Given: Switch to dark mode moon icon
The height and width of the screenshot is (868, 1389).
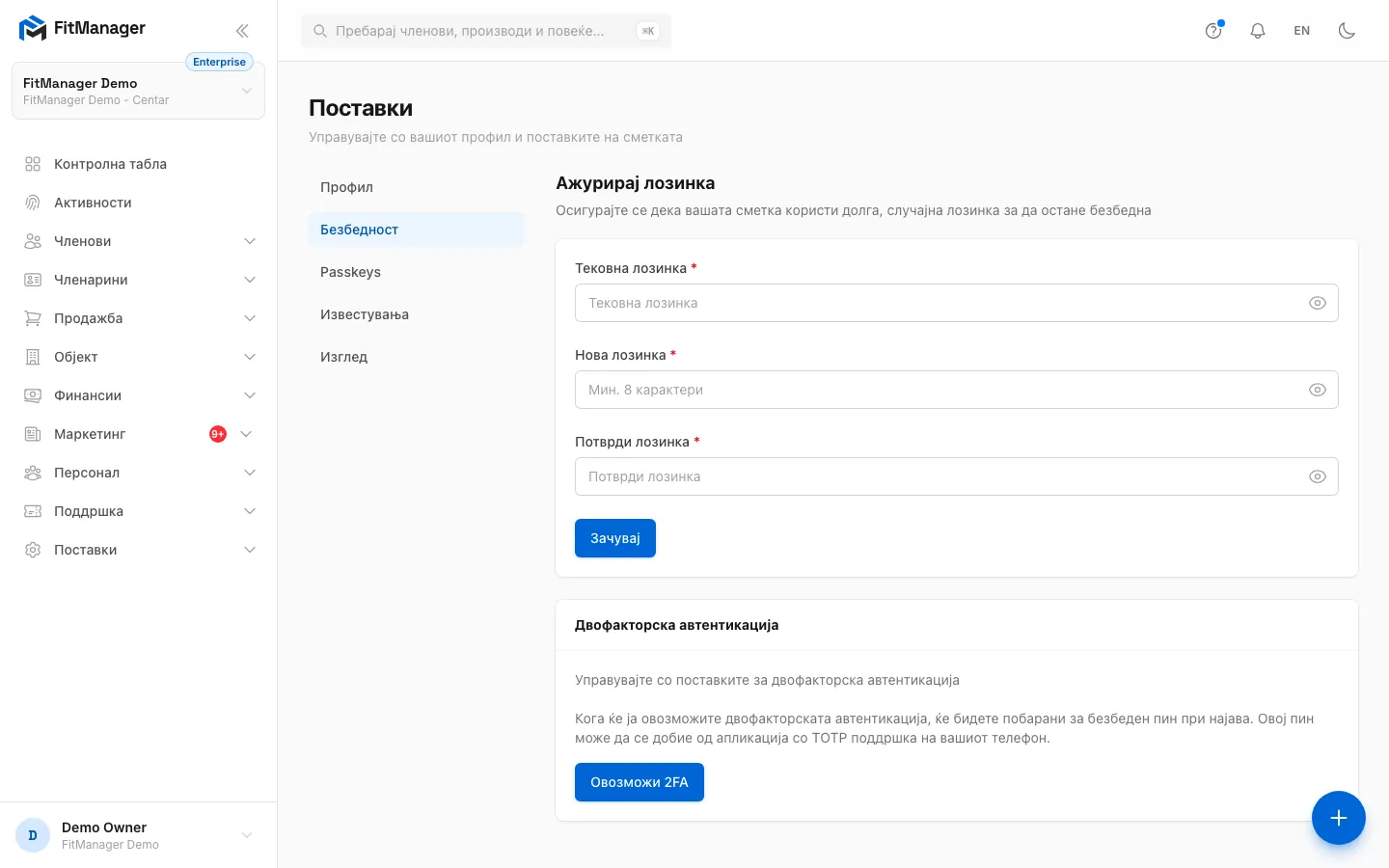Looking at the screenshot, I should pyautogui.click(x=1348, y=31).
